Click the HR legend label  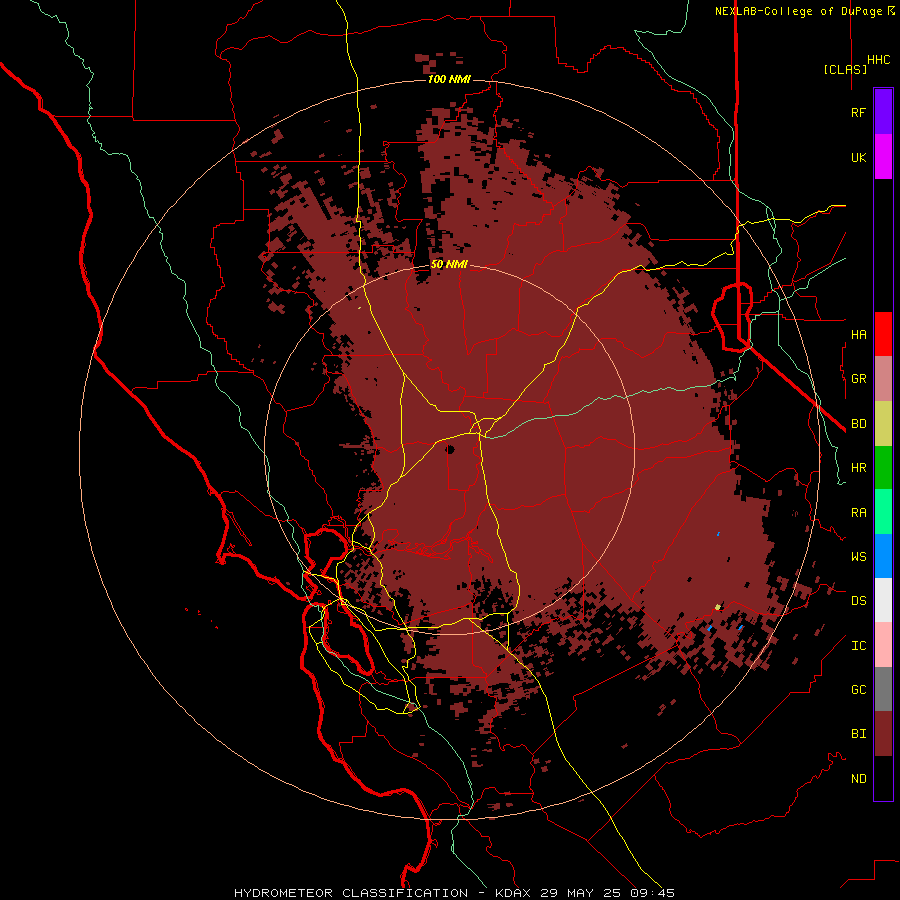pos(858,468)
